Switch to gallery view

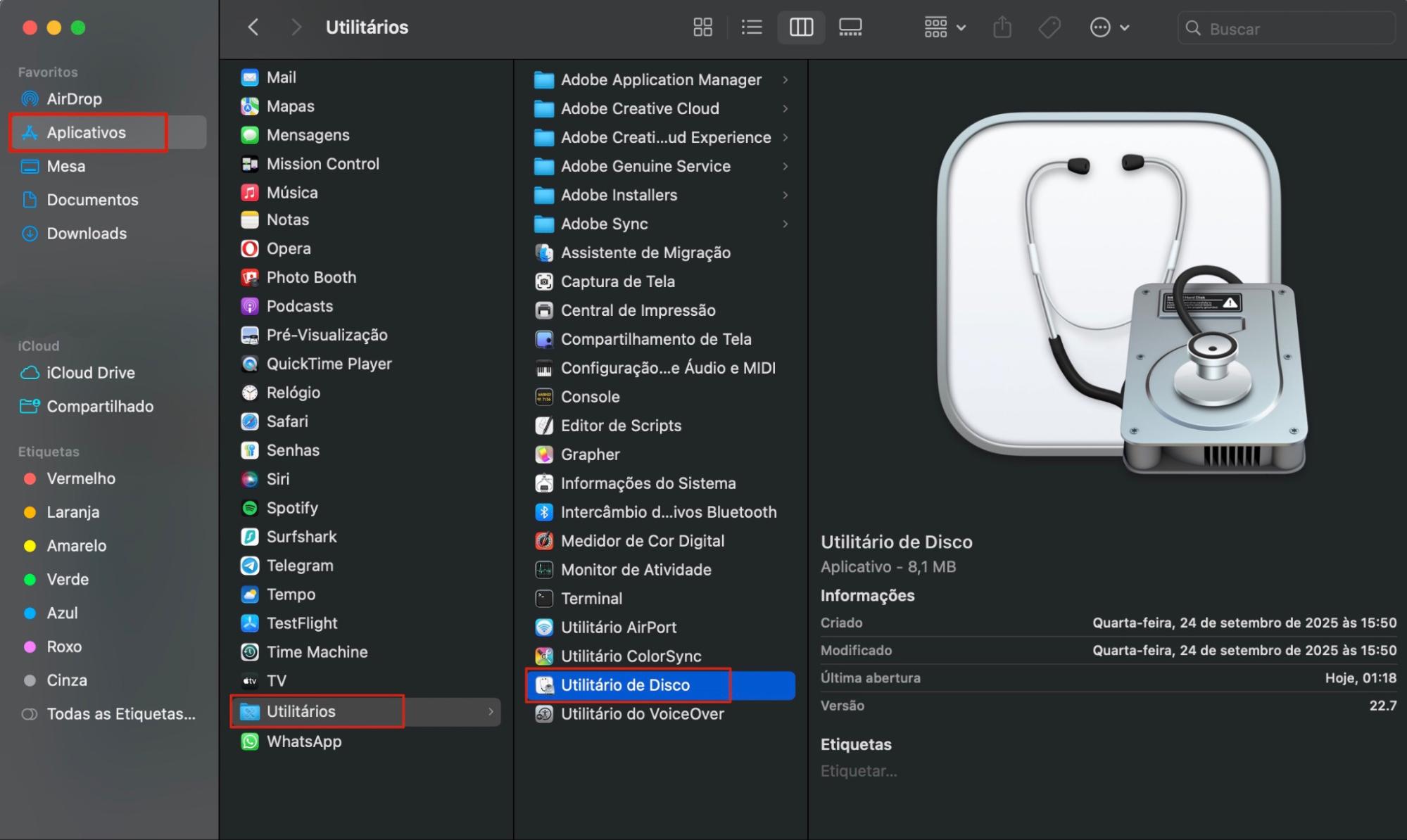[x=850, y=27]
